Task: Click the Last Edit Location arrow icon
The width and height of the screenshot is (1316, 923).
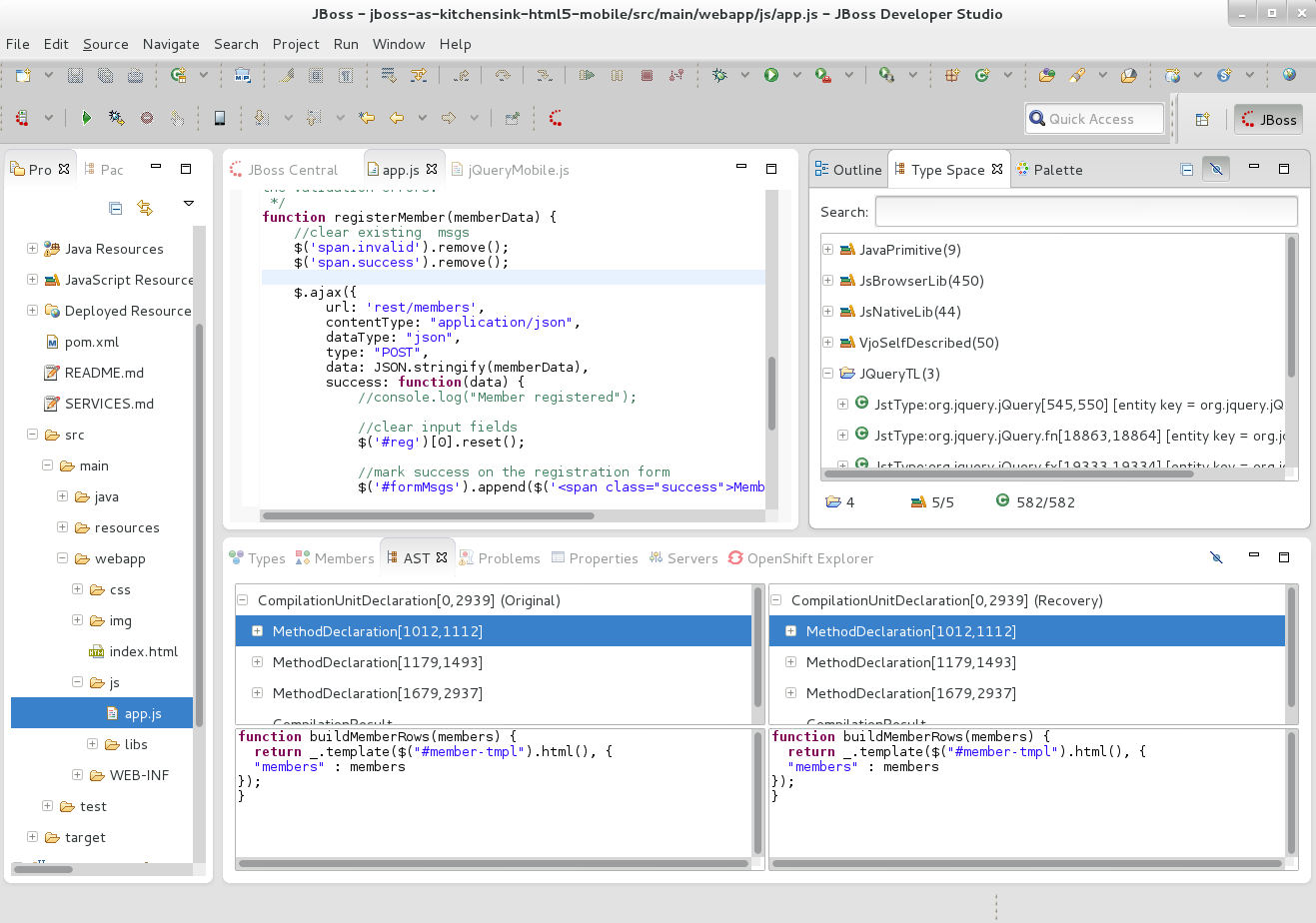Action: click(367, 118)
